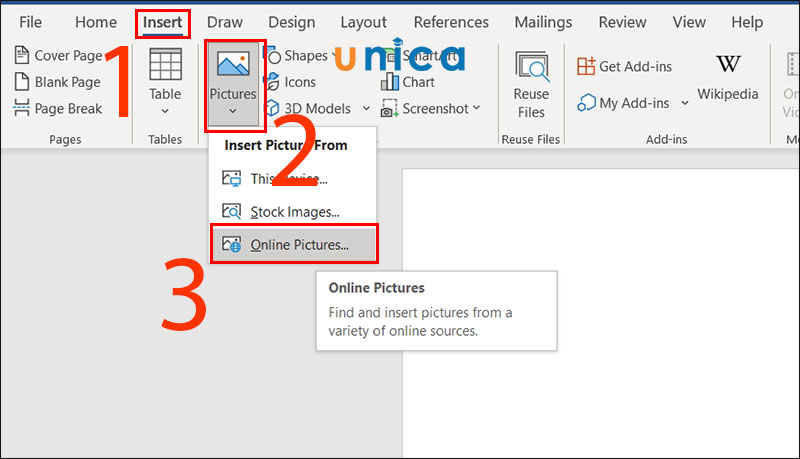Select Online Pictures menu entry
Image resolution: width=800 pixels, height=459 pixels.
coord(293,244)
